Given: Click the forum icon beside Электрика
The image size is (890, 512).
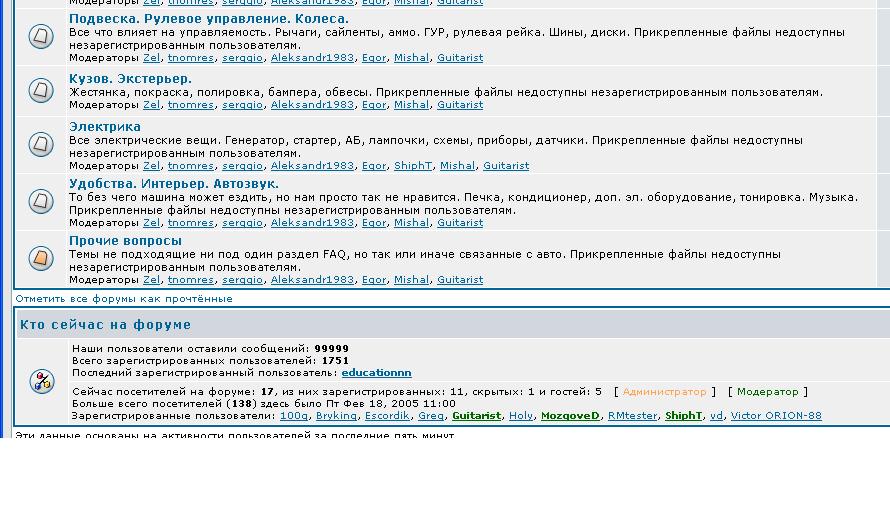Looking at the screenshot, I should point(41,145).
